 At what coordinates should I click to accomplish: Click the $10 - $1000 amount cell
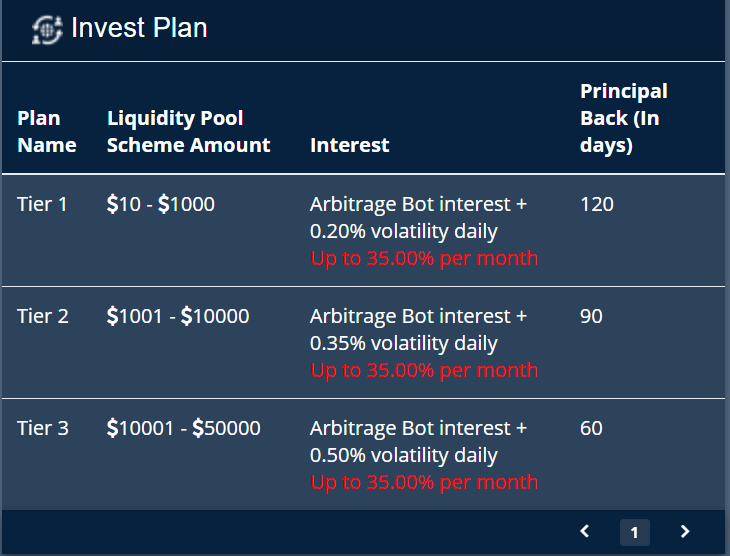(161, 204)
